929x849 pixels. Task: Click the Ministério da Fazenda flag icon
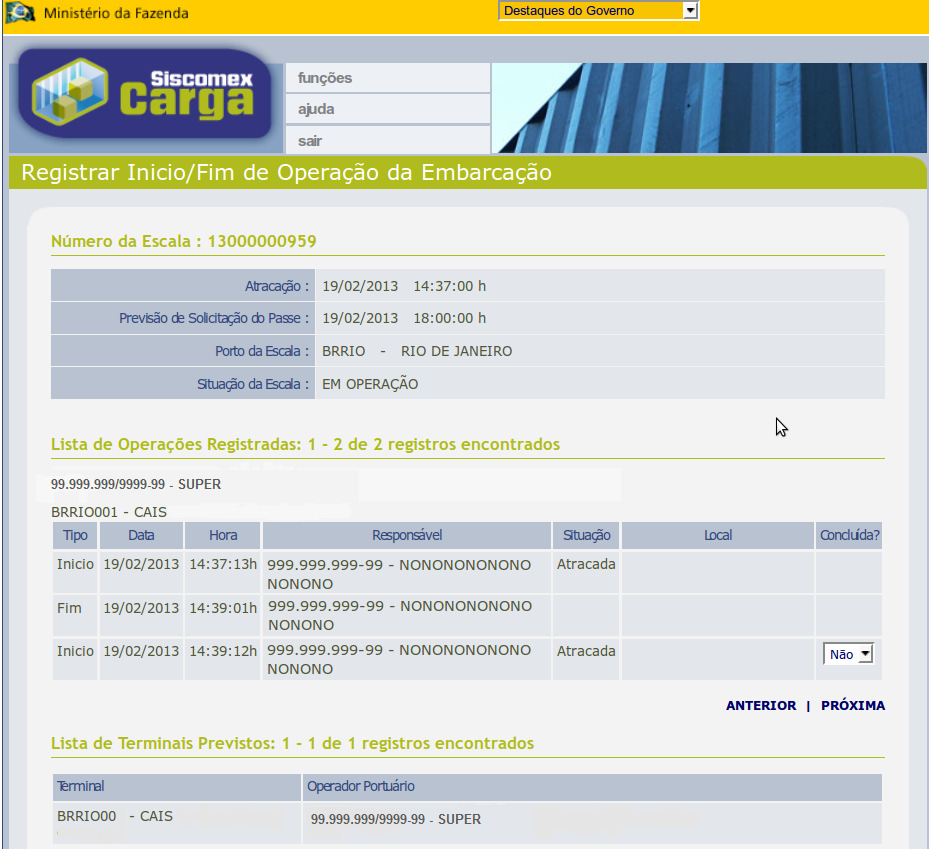coord(21,13)
